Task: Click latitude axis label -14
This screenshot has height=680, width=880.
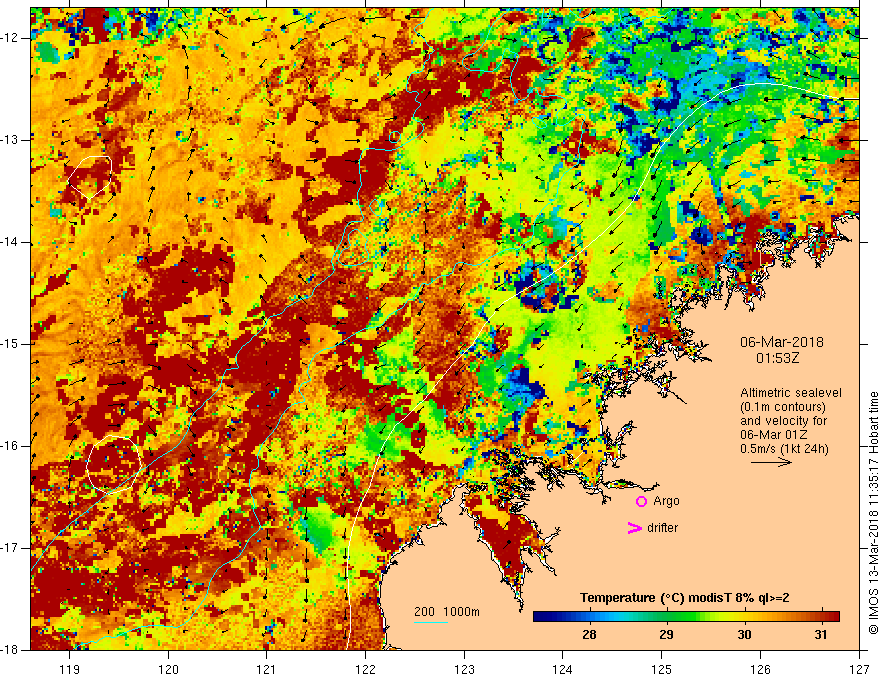Action: 10,242
